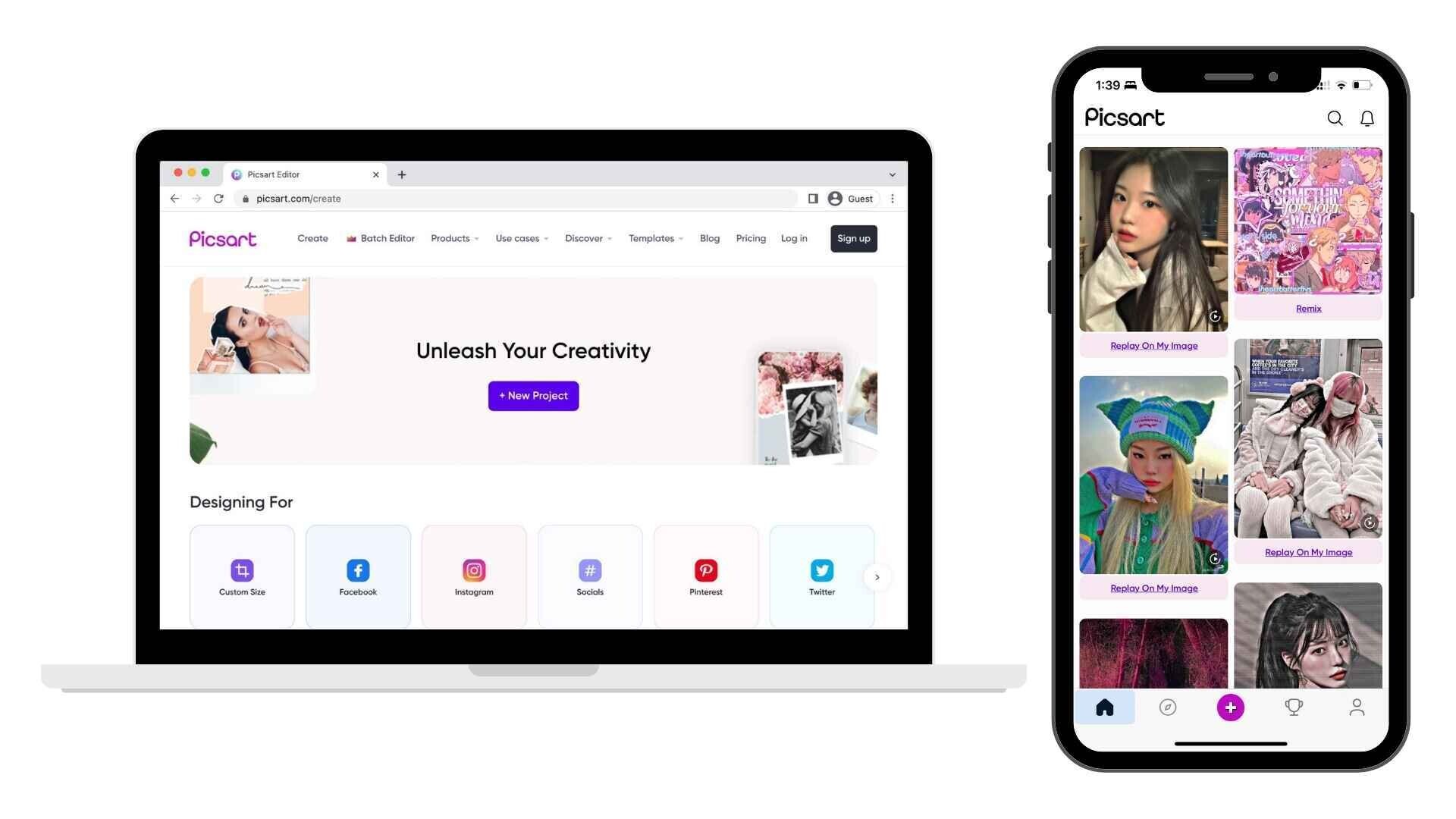Select the Facebook design template
Screen dimensions: 1456x819
click(357, 575)
